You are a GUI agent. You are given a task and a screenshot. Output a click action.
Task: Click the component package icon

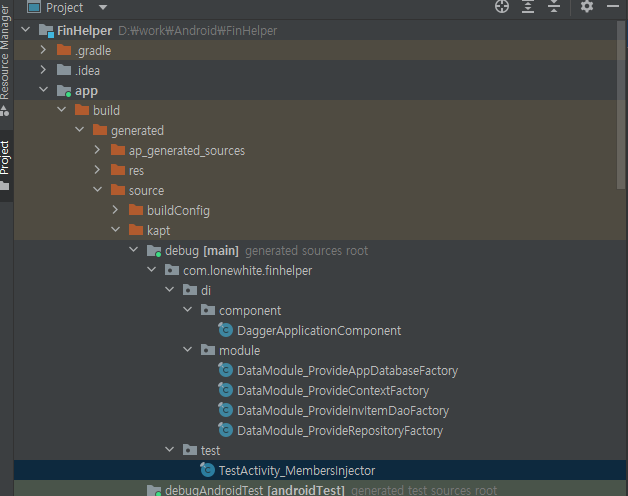[x=208, y=310]
